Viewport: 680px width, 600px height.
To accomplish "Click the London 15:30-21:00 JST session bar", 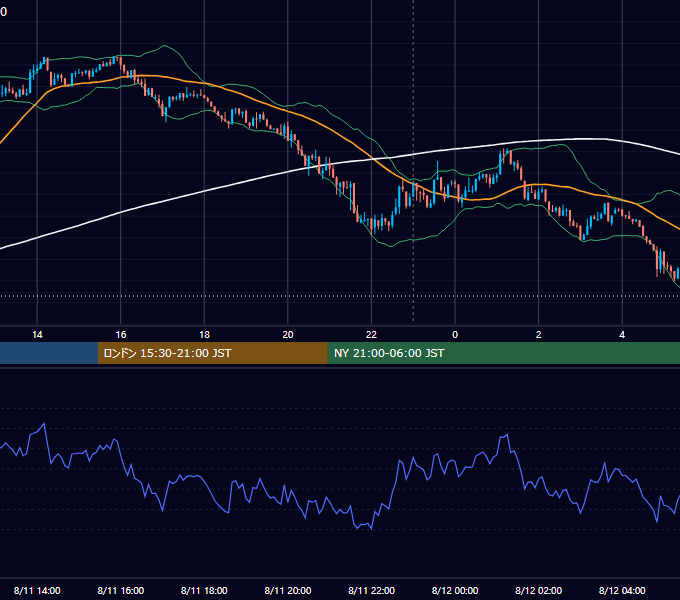I will [x=212, y=353].
